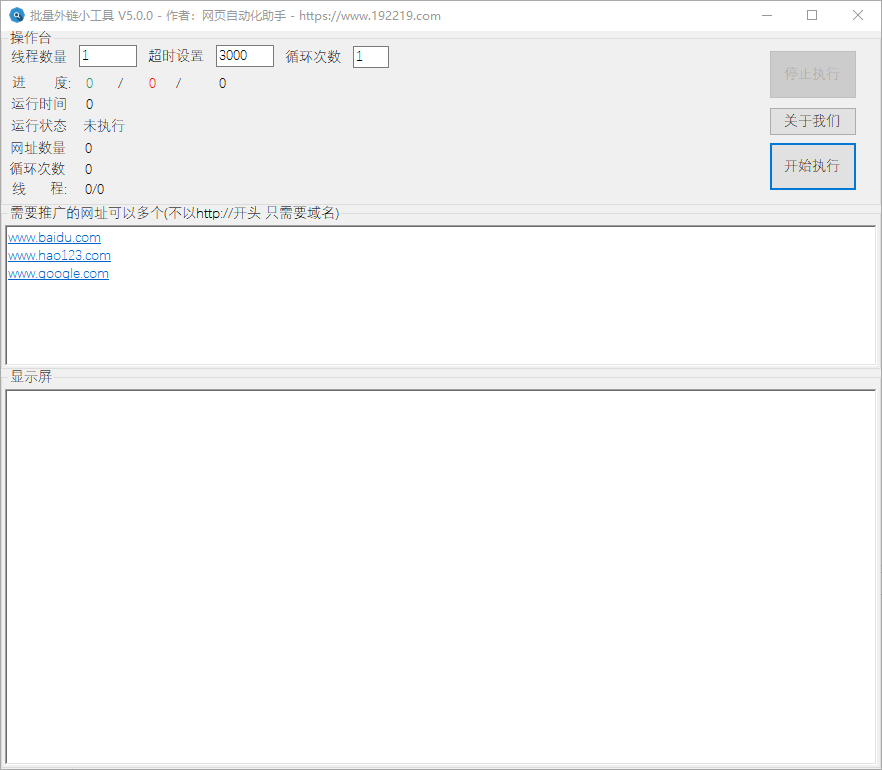Click the app icon in the title bar
Screen dimensions: 882x770
[17, 15]
